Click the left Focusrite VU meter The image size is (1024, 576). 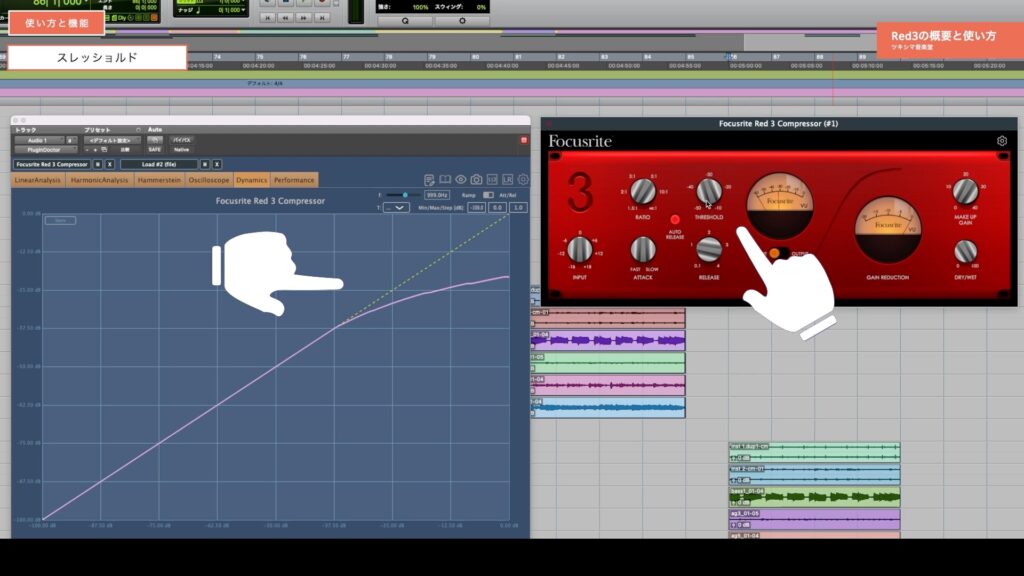pyautogui.click(x=780, y=206)
